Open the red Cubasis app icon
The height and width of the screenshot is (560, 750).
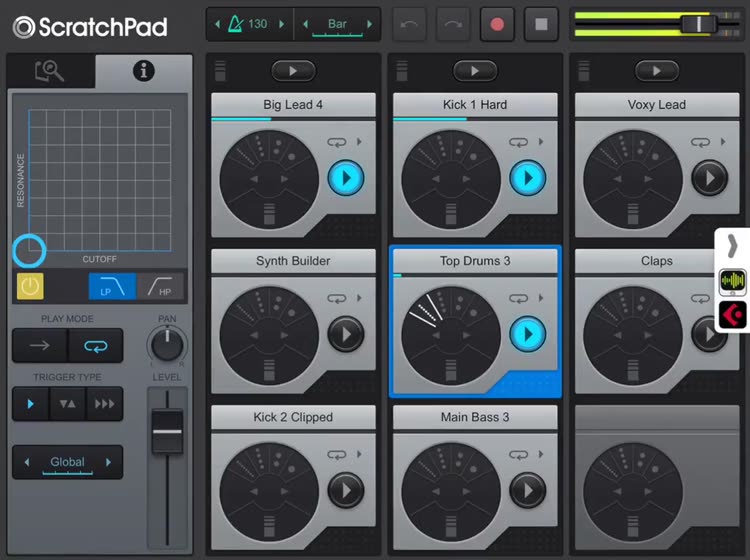click(x=732, y=315)
